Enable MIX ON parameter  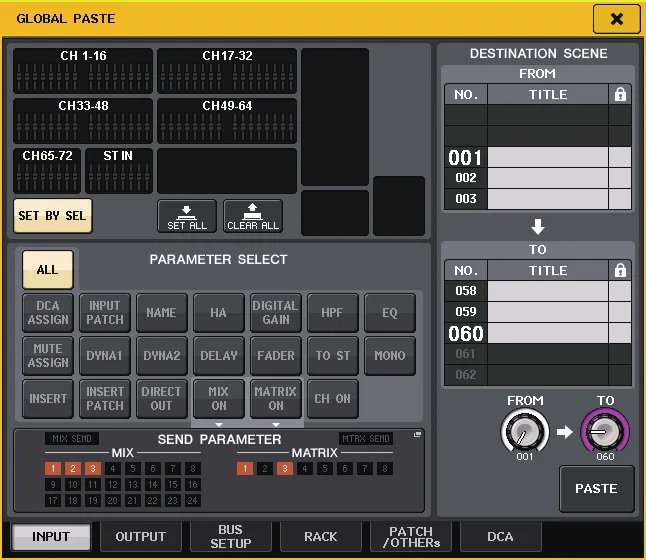click(218, 399)
